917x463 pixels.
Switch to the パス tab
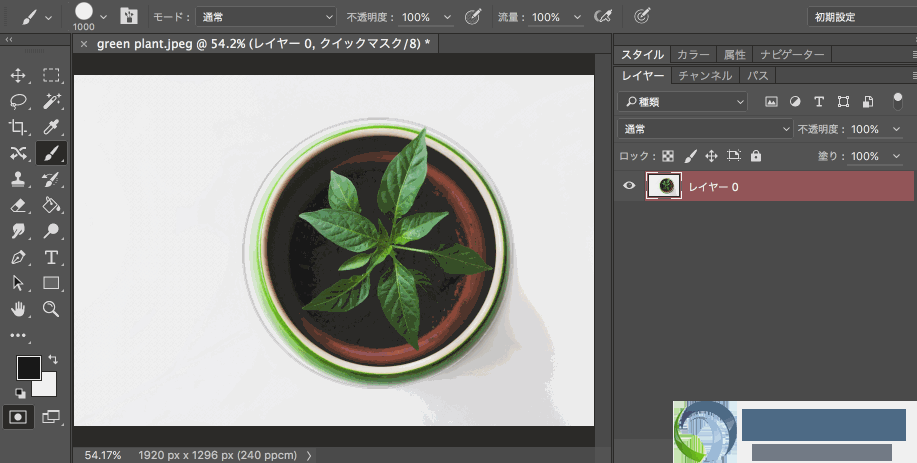tap(757, 75)
